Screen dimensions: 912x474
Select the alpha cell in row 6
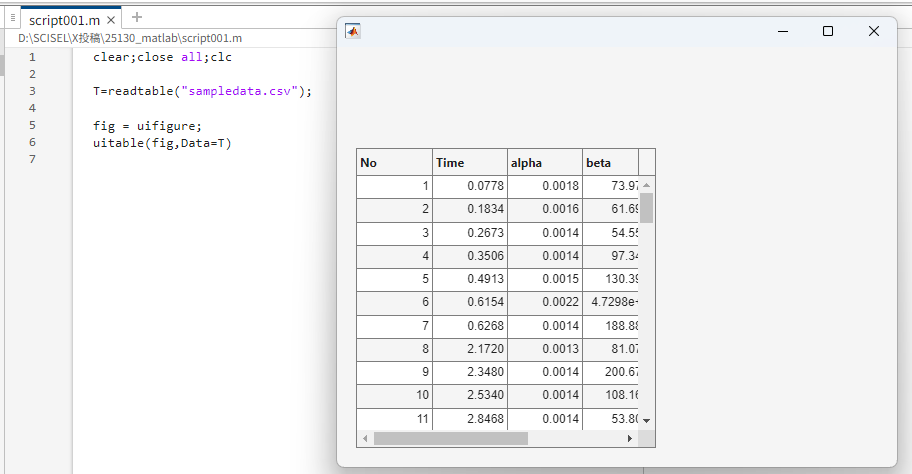click(544, 303)
